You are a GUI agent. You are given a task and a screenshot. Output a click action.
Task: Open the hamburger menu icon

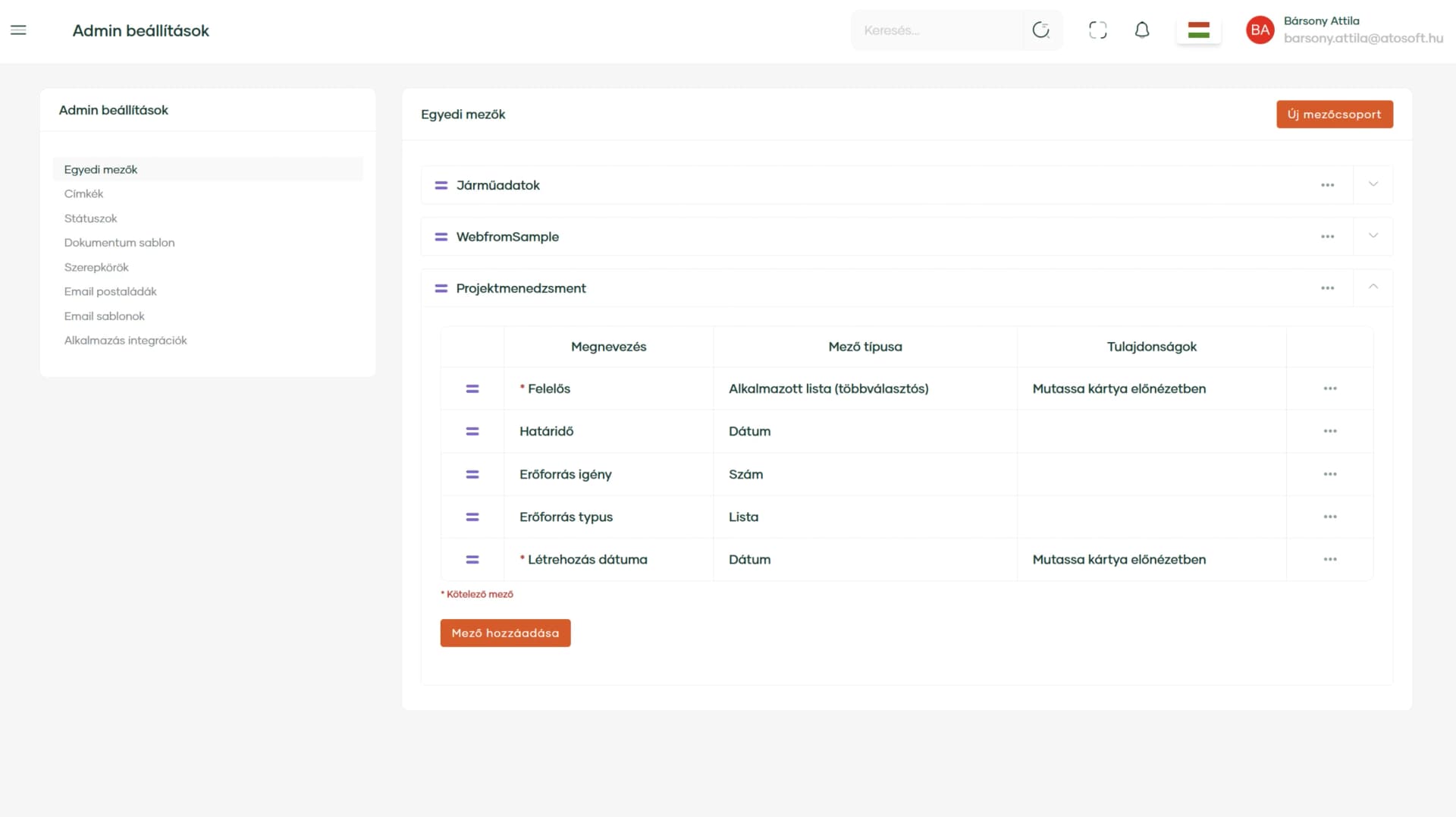click(18, 30)
